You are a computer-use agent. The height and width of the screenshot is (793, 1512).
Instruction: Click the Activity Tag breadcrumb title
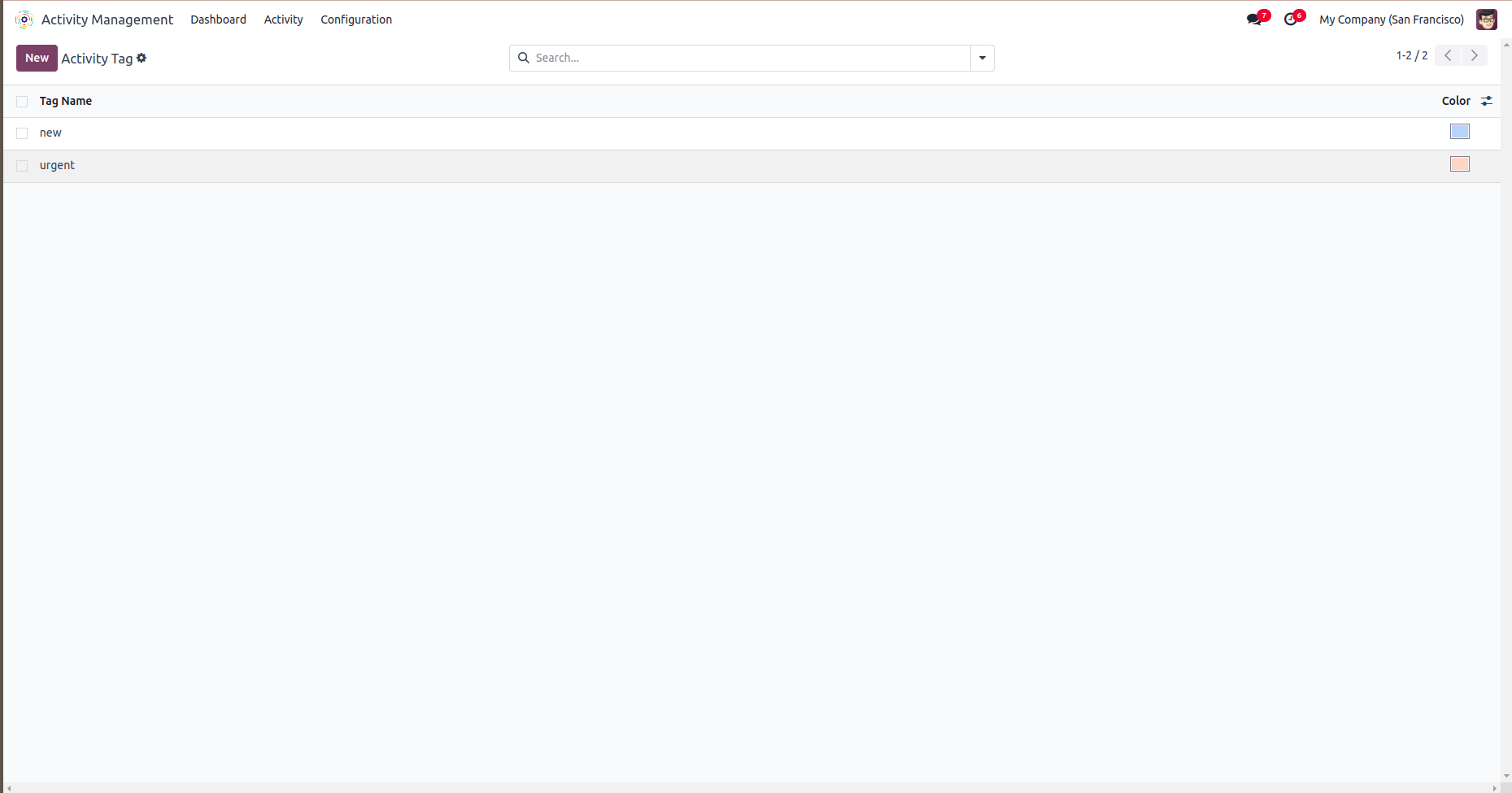(x=97, y=59)
